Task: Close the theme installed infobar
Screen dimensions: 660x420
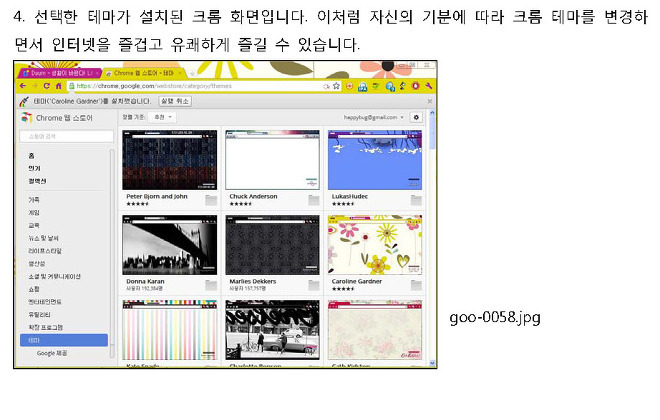Action: [429, 101]
